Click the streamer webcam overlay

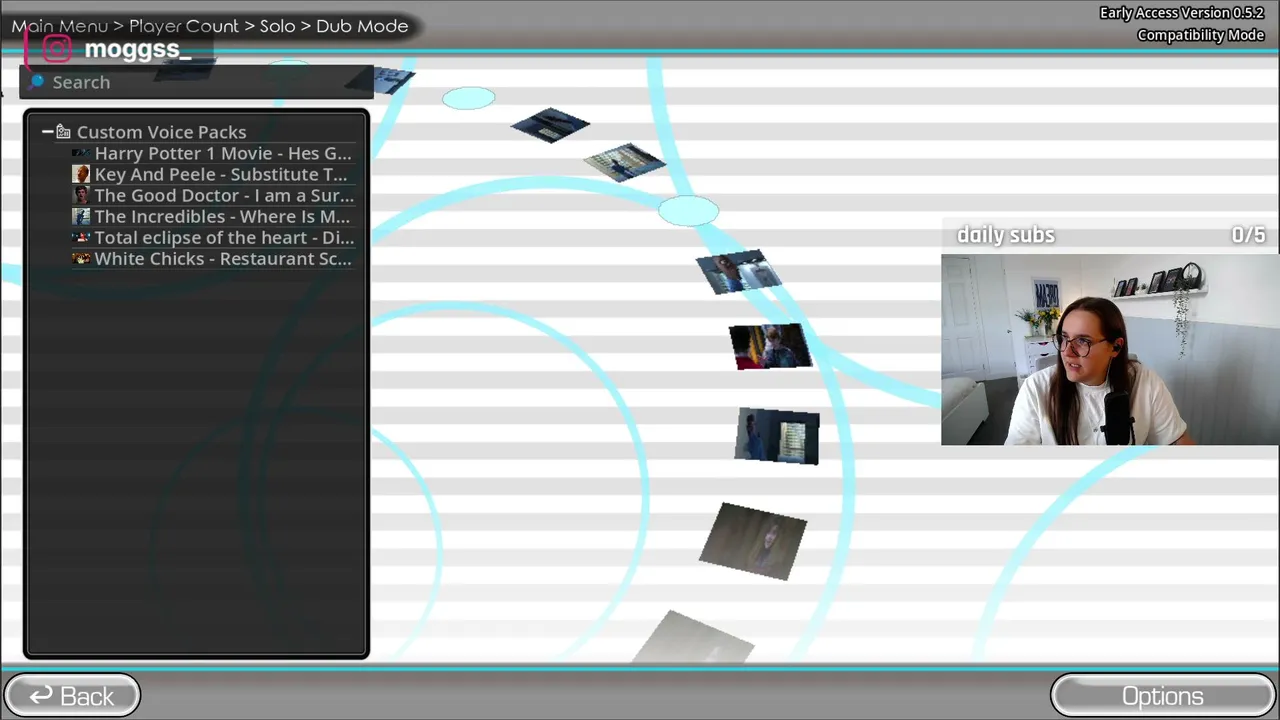click(1110, 349)
